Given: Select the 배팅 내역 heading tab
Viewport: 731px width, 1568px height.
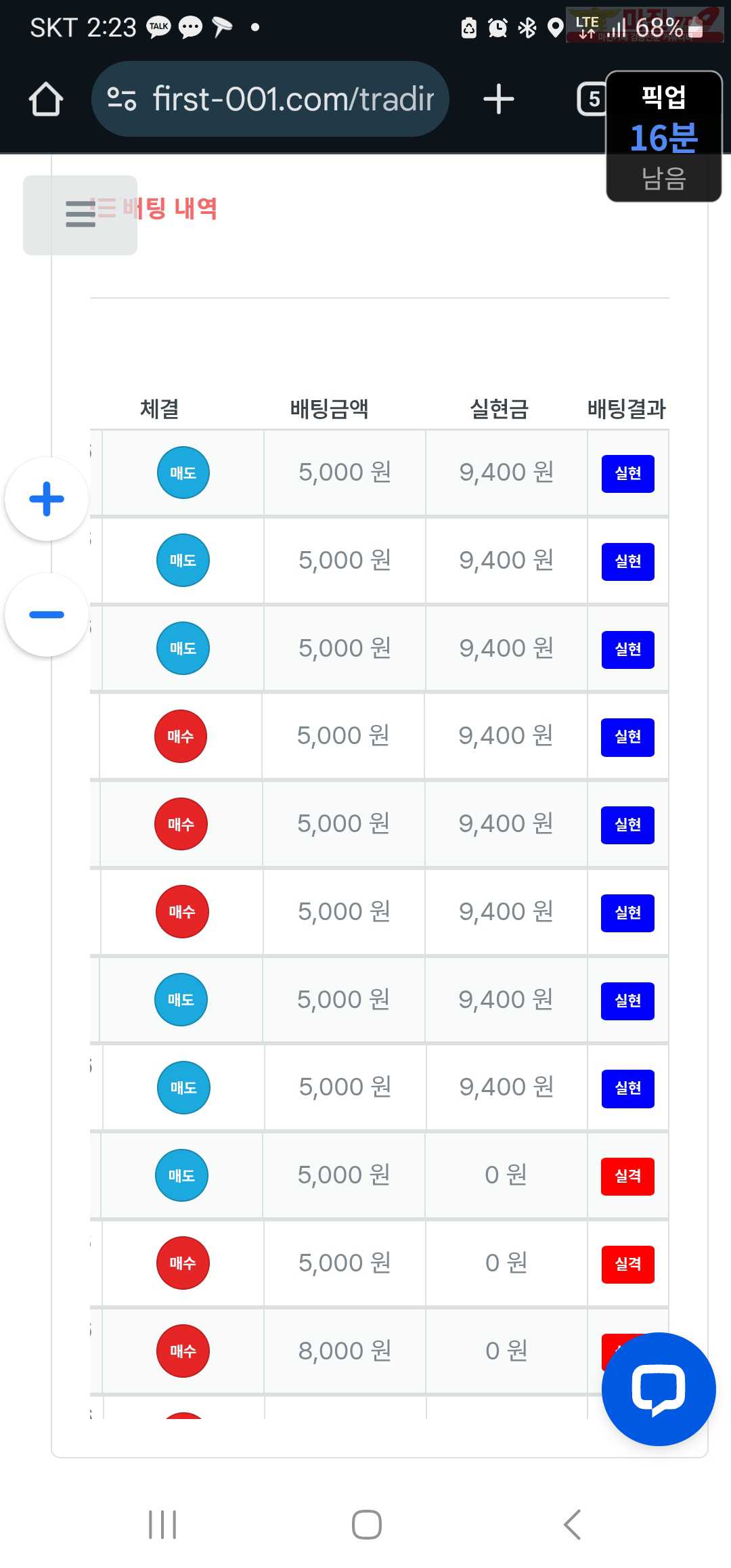Looking at the screenshot, I should (x=169, y=208).
